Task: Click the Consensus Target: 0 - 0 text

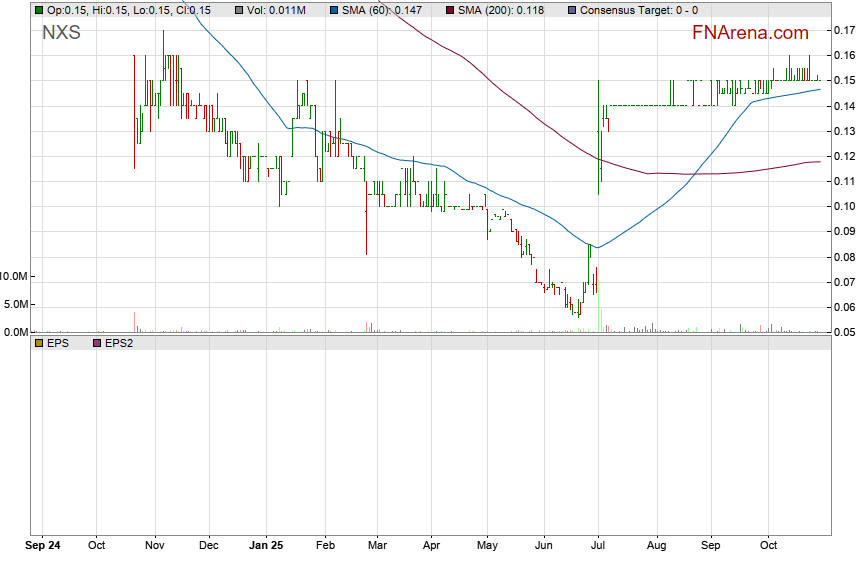Action: tap(638, 10)
